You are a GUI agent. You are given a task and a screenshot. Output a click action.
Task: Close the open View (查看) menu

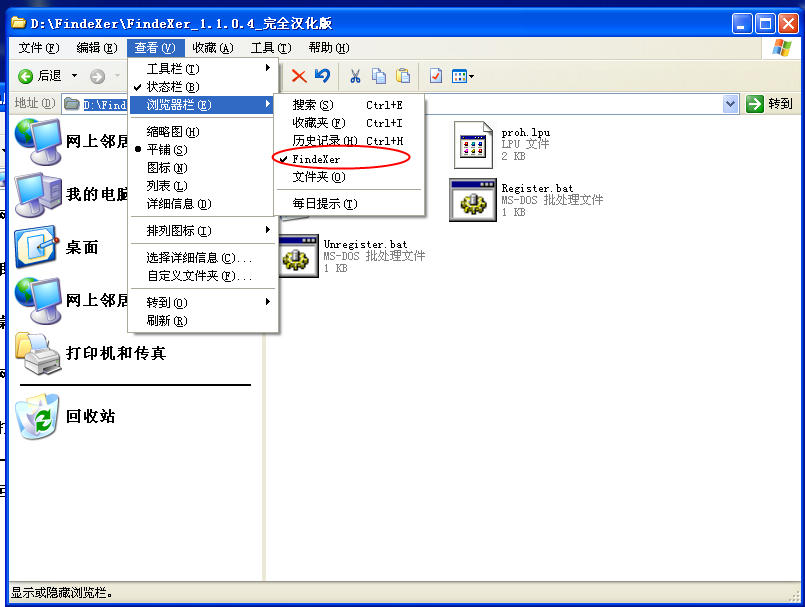click(x=155, y=48)
